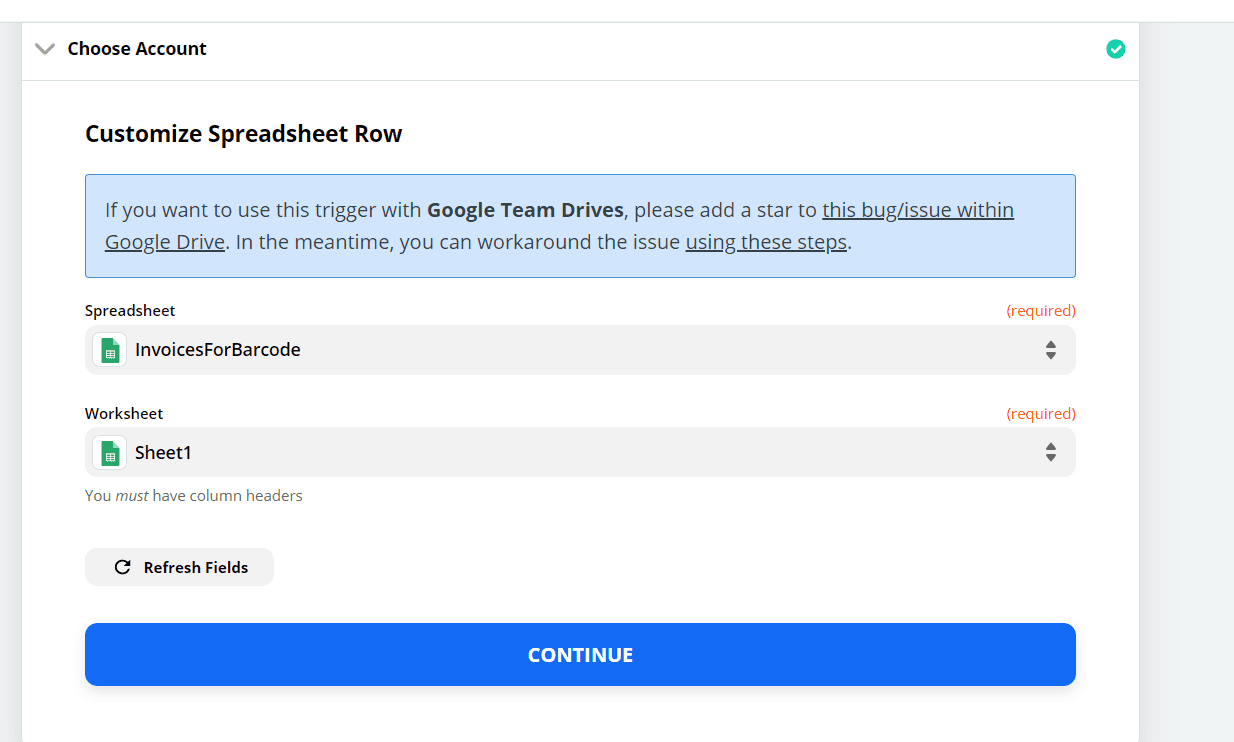1234x742 pixels.
Task: Click the Customize Spreadsheet Row heading
Action: [243, 134]
